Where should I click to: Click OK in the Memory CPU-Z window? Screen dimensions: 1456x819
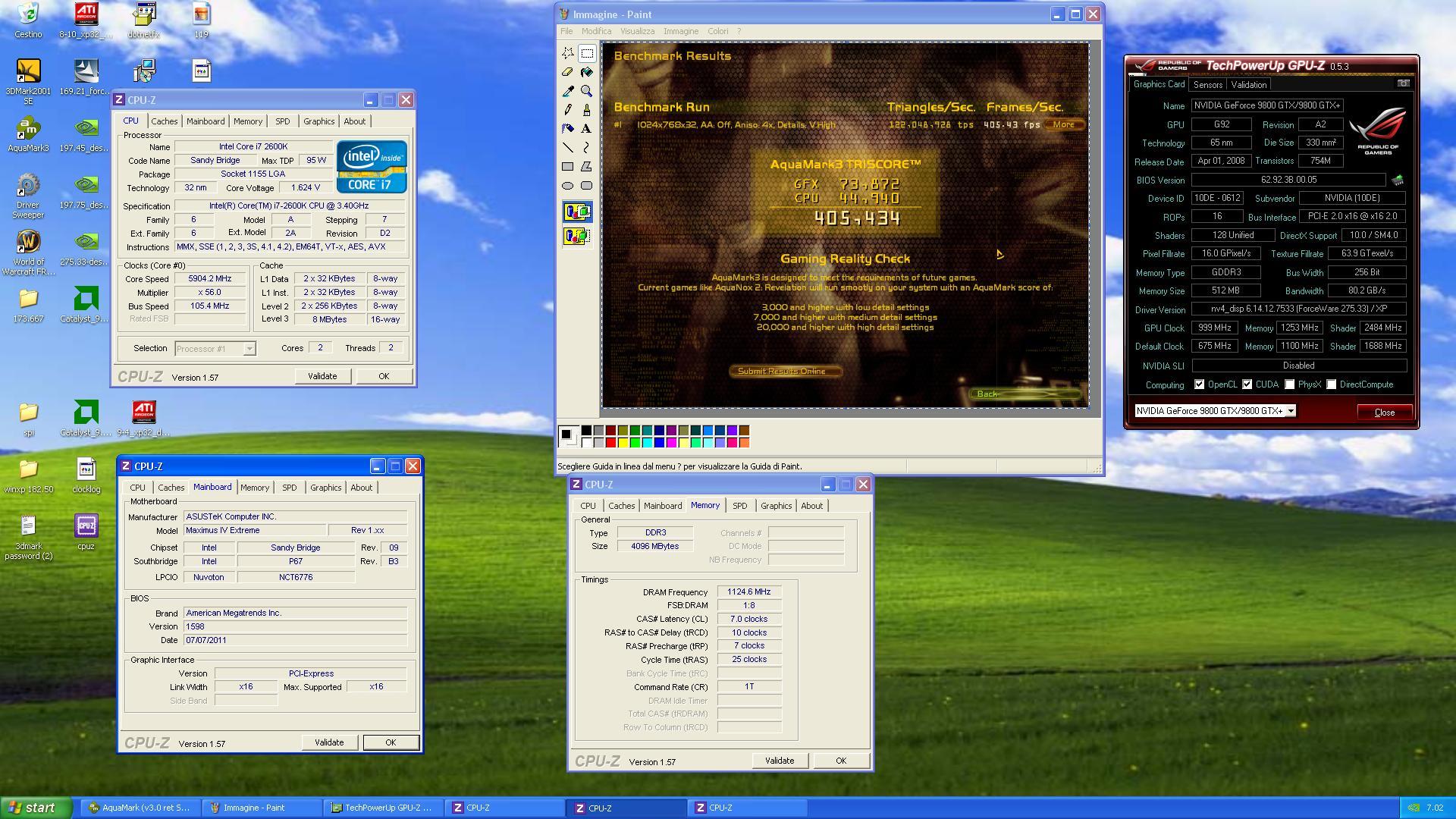point(841,761)
